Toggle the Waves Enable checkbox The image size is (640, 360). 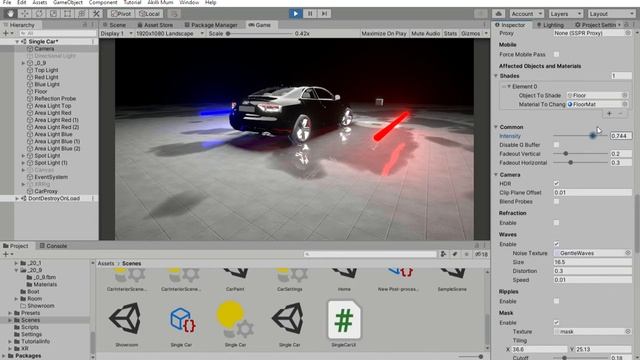pos(556,244)
